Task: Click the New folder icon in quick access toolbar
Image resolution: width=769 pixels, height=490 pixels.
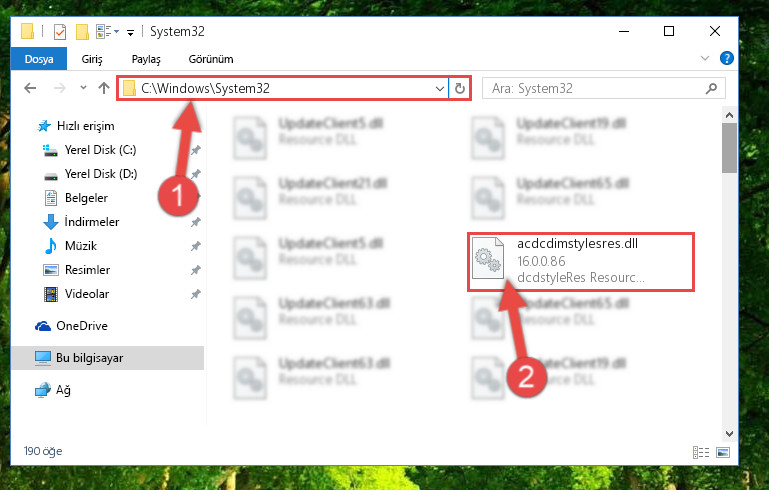Action: pyautogui.click(x=82, y=32)
